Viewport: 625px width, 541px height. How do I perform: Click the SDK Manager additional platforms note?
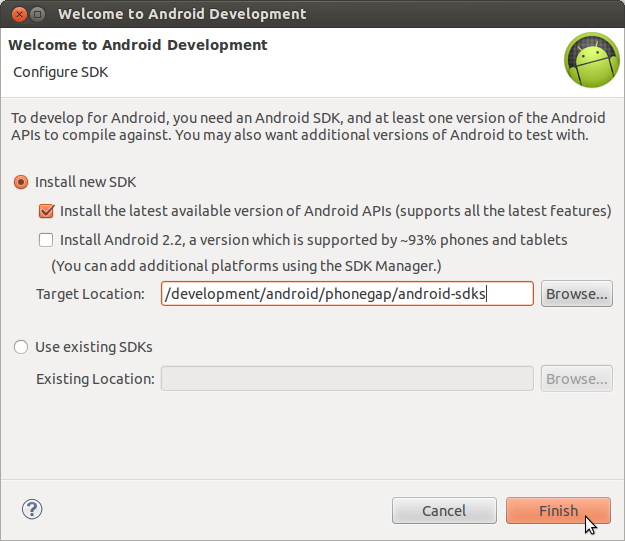(246, 266)
